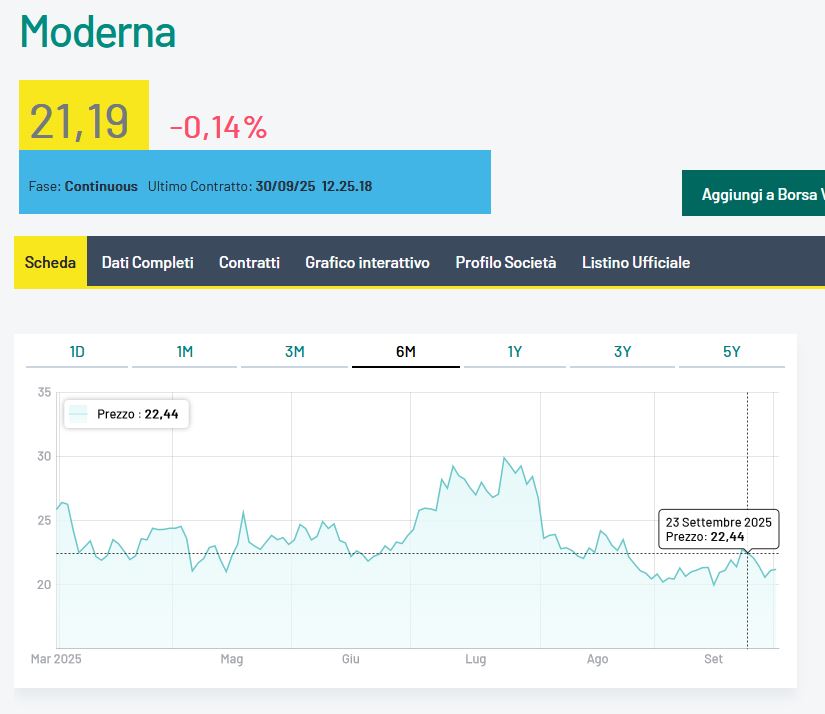
Task: Display the 5Y chart period
Action: (x=731, y=351)
